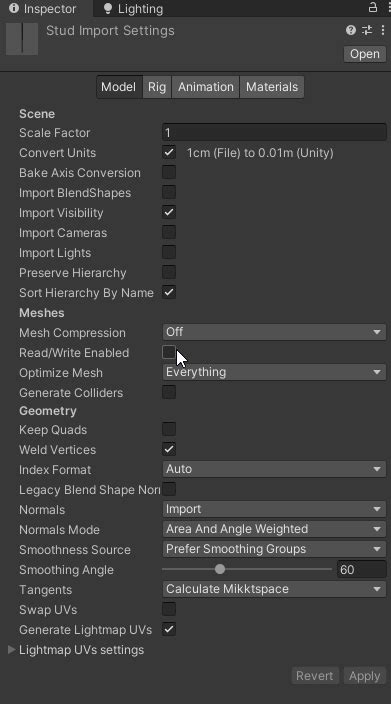Enable Import Cameras checkbox

169,232
